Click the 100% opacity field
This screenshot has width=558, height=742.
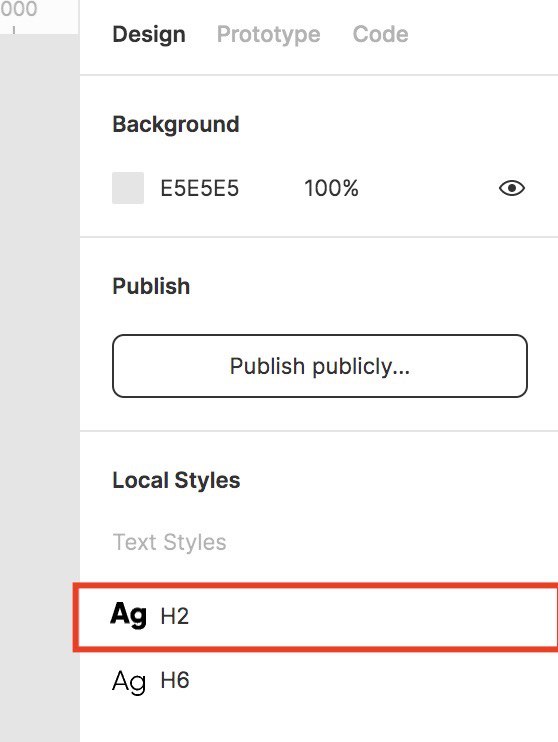[x=331, y=188]
